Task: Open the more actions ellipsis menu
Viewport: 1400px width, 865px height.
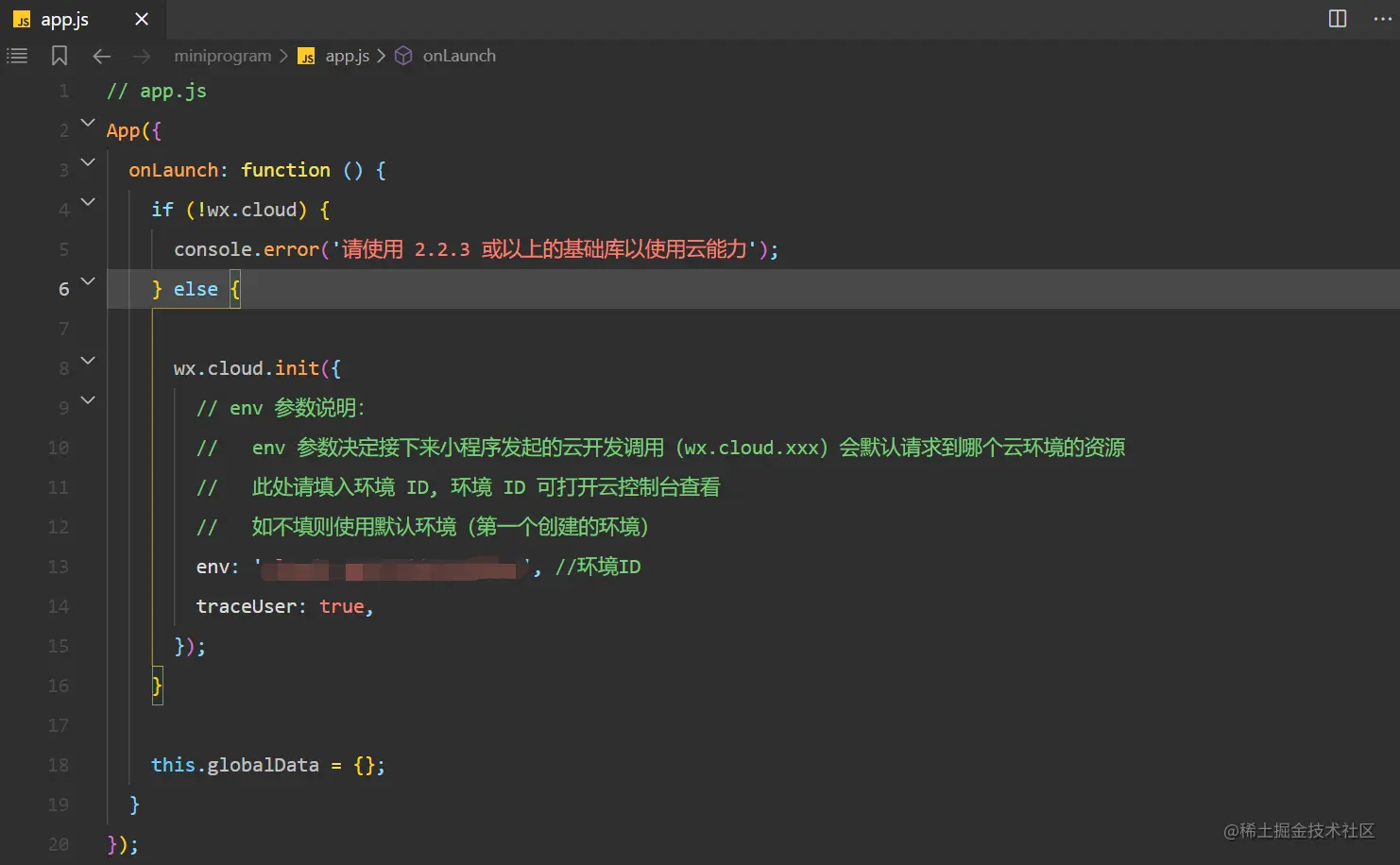Action: [1382, 19]
